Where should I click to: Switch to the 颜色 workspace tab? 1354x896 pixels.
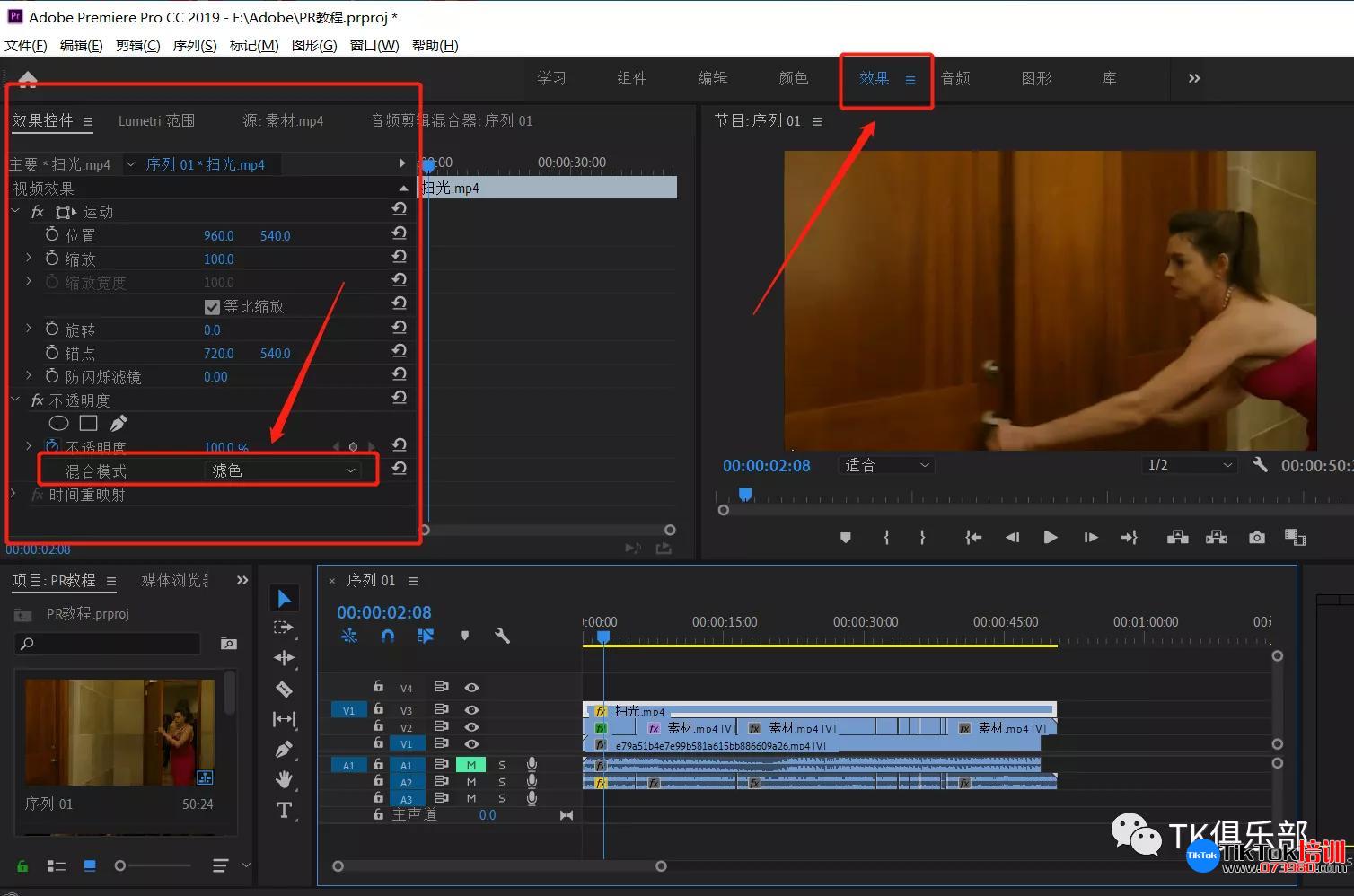tap(793, 78)
